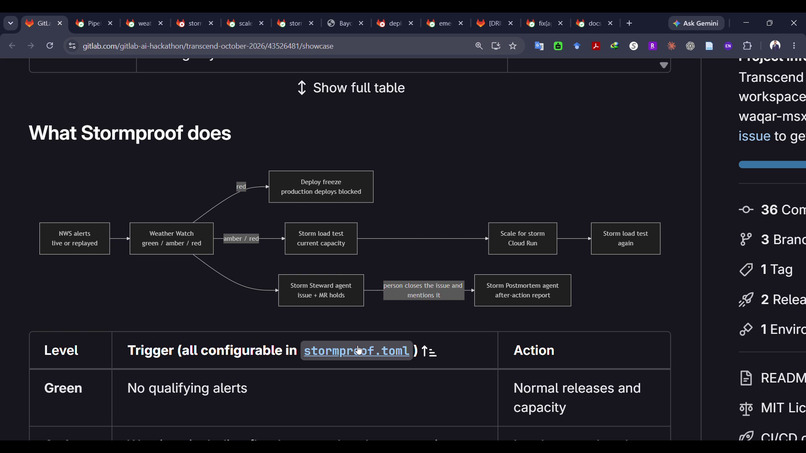Open a new browser tab
Screen dimensions: 806x453
(x=629, y=23)
